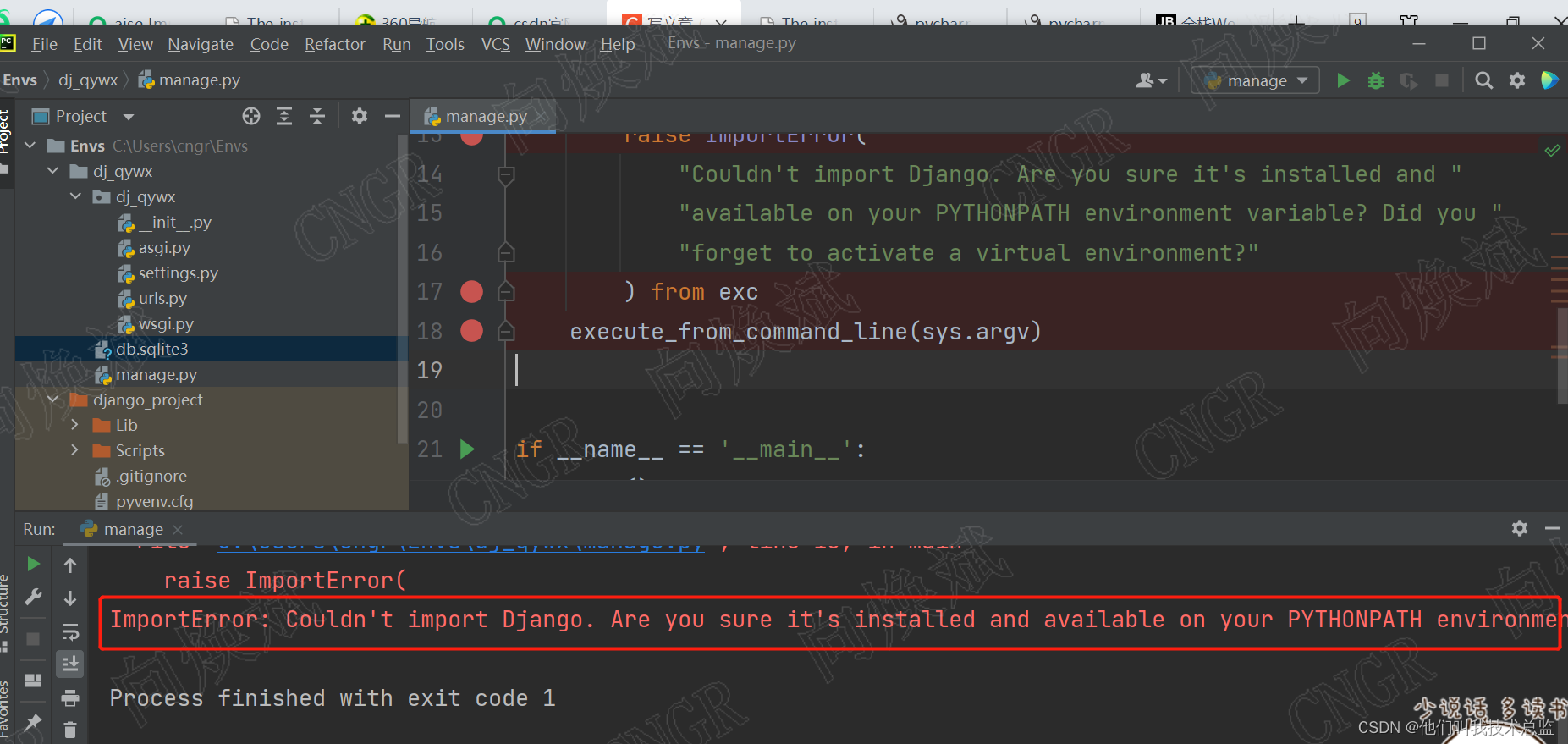Start debugging with the bug icon
The height and width of the screenshot is (744, 1568).
point(1376,80)
